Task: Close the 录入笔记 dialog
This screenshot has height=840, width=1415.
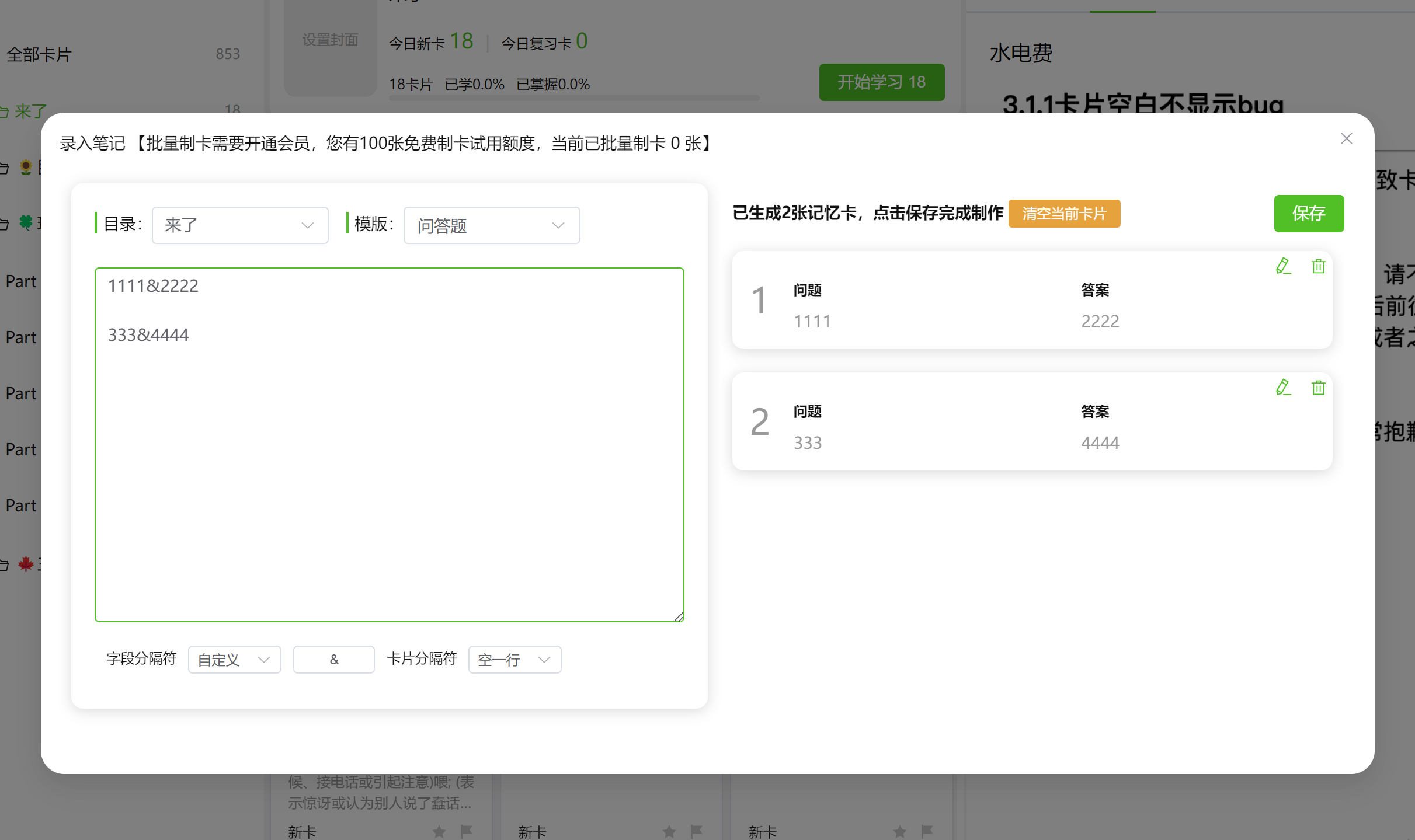Action: [x=1346, y=138]
